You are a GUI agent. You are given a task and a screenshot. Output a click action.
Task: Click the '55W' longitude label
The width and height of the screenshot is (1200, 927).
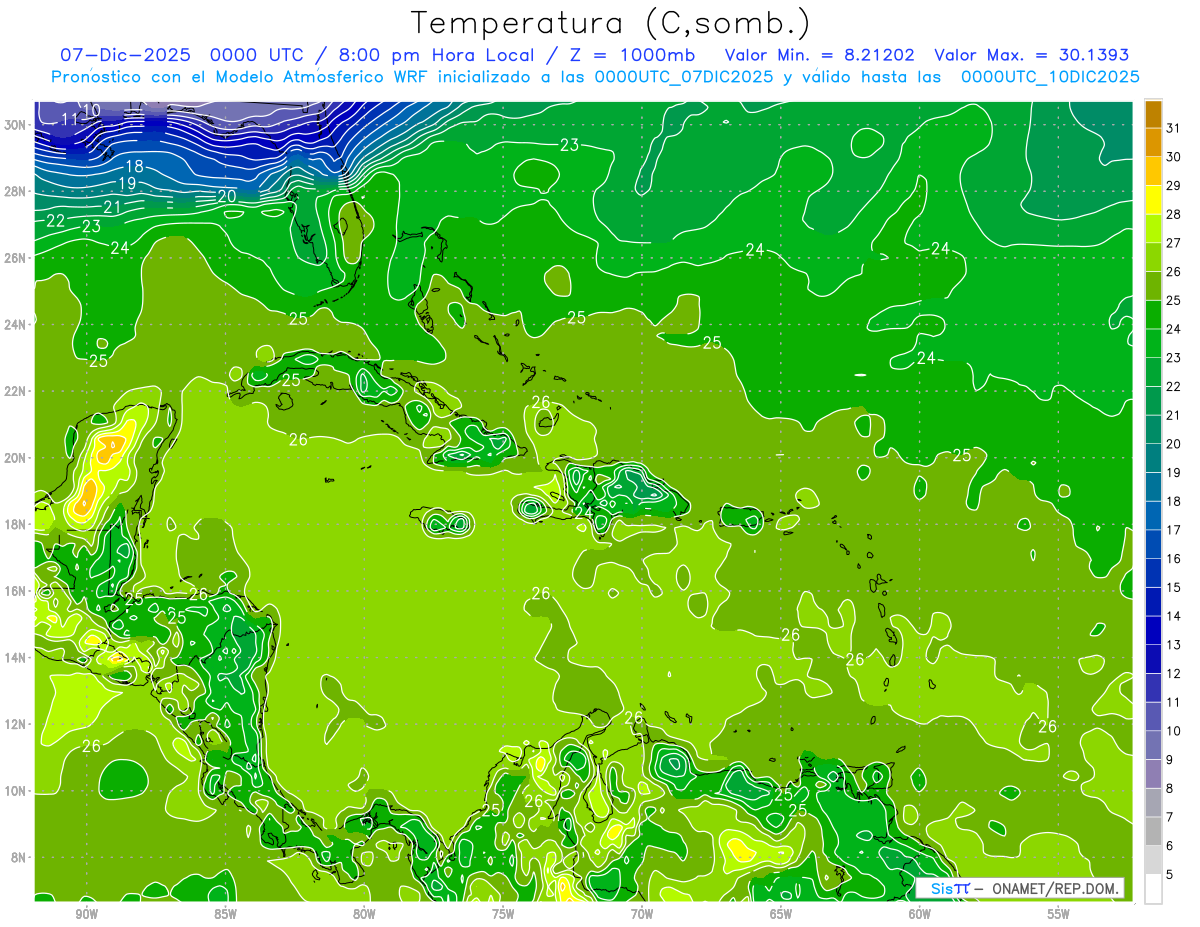point(1059,914)
